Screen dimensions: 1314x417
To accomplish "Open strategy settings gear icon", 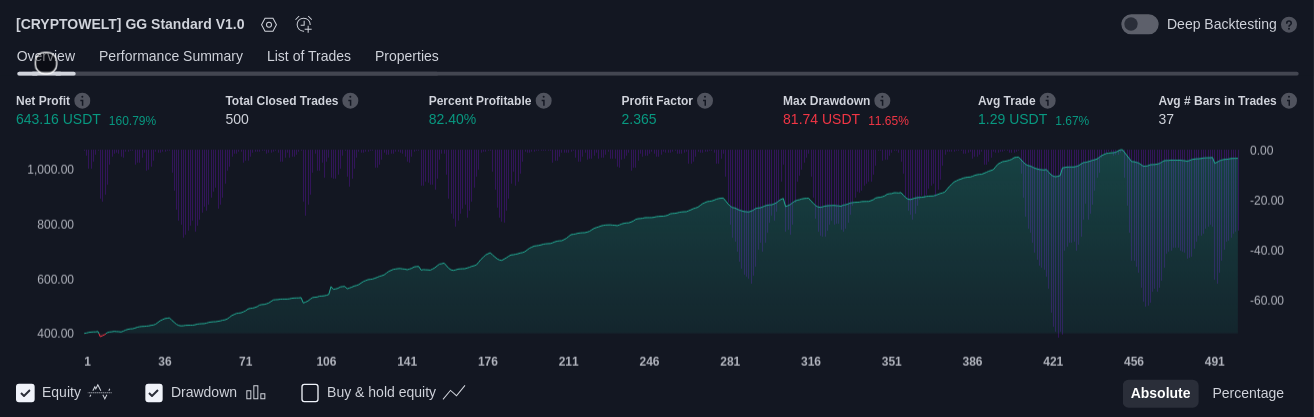I will [268, 25].
